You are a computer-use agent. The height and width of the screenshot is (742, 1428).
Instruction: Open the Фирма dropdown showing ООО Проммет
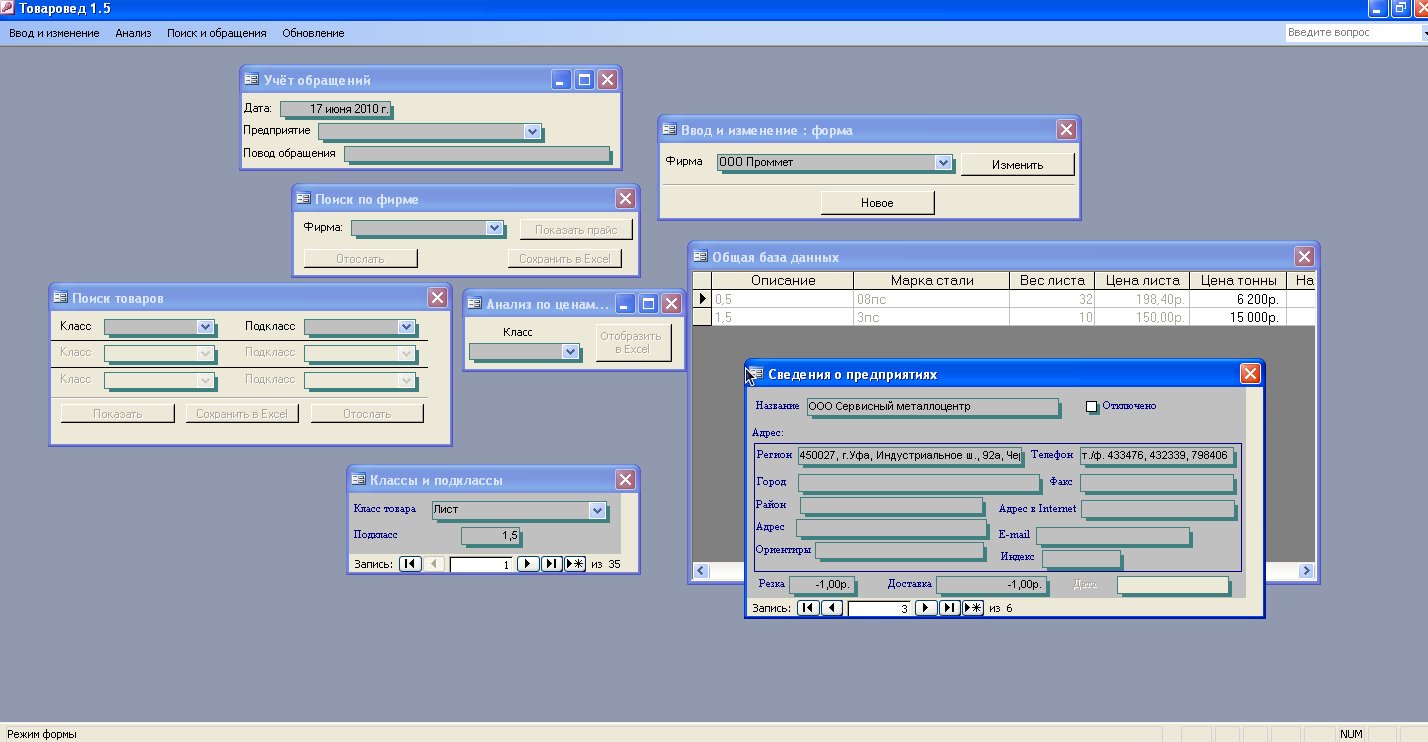click(942, 162)
